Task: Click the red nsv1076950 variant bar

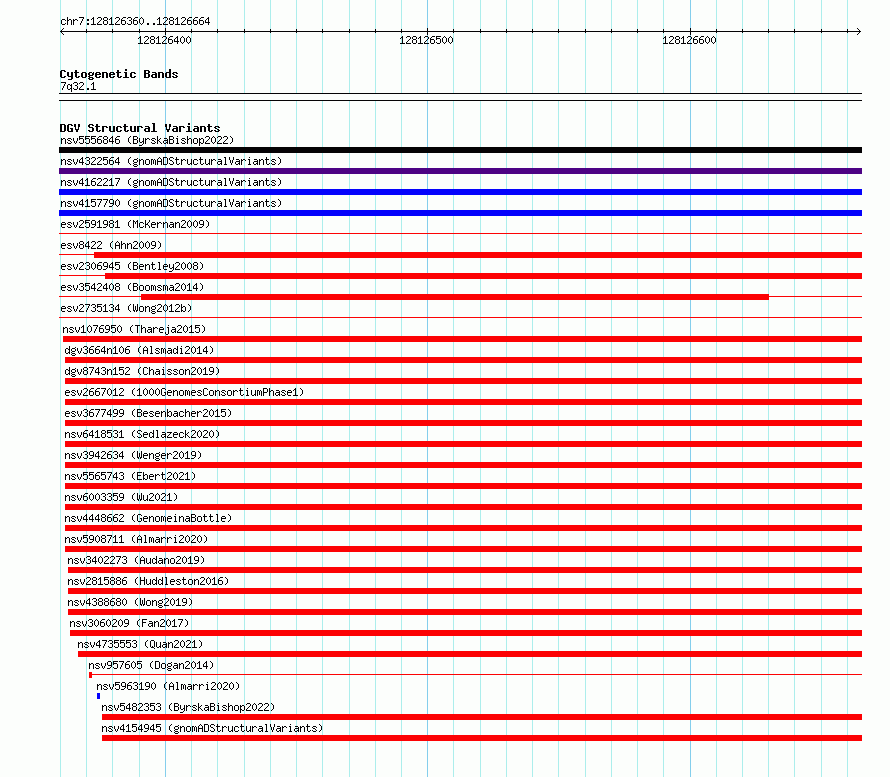Action: (463, 339)
